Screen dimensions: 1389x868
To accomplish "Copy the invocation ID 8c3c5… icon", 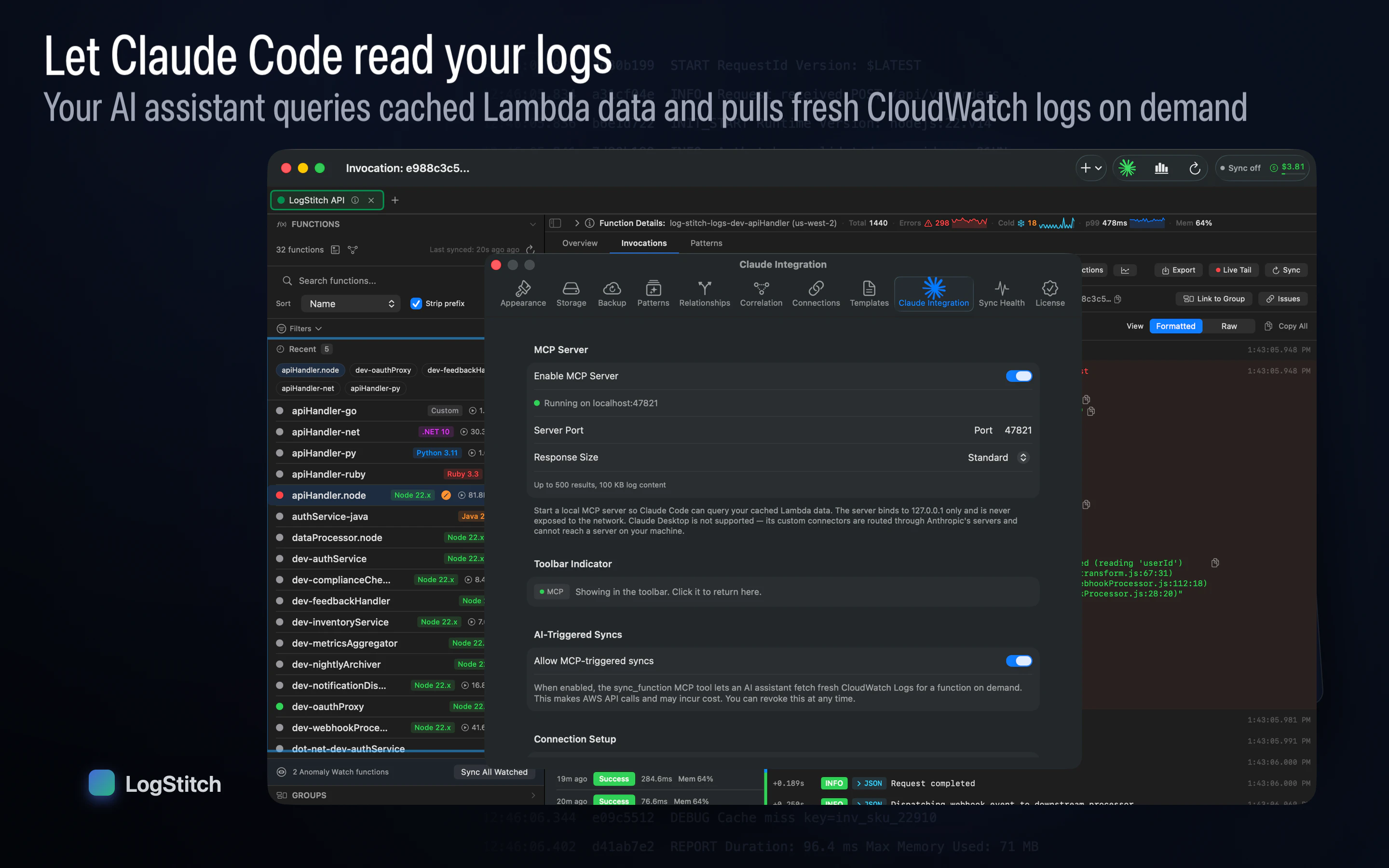I will click(x=1117, y=298).
